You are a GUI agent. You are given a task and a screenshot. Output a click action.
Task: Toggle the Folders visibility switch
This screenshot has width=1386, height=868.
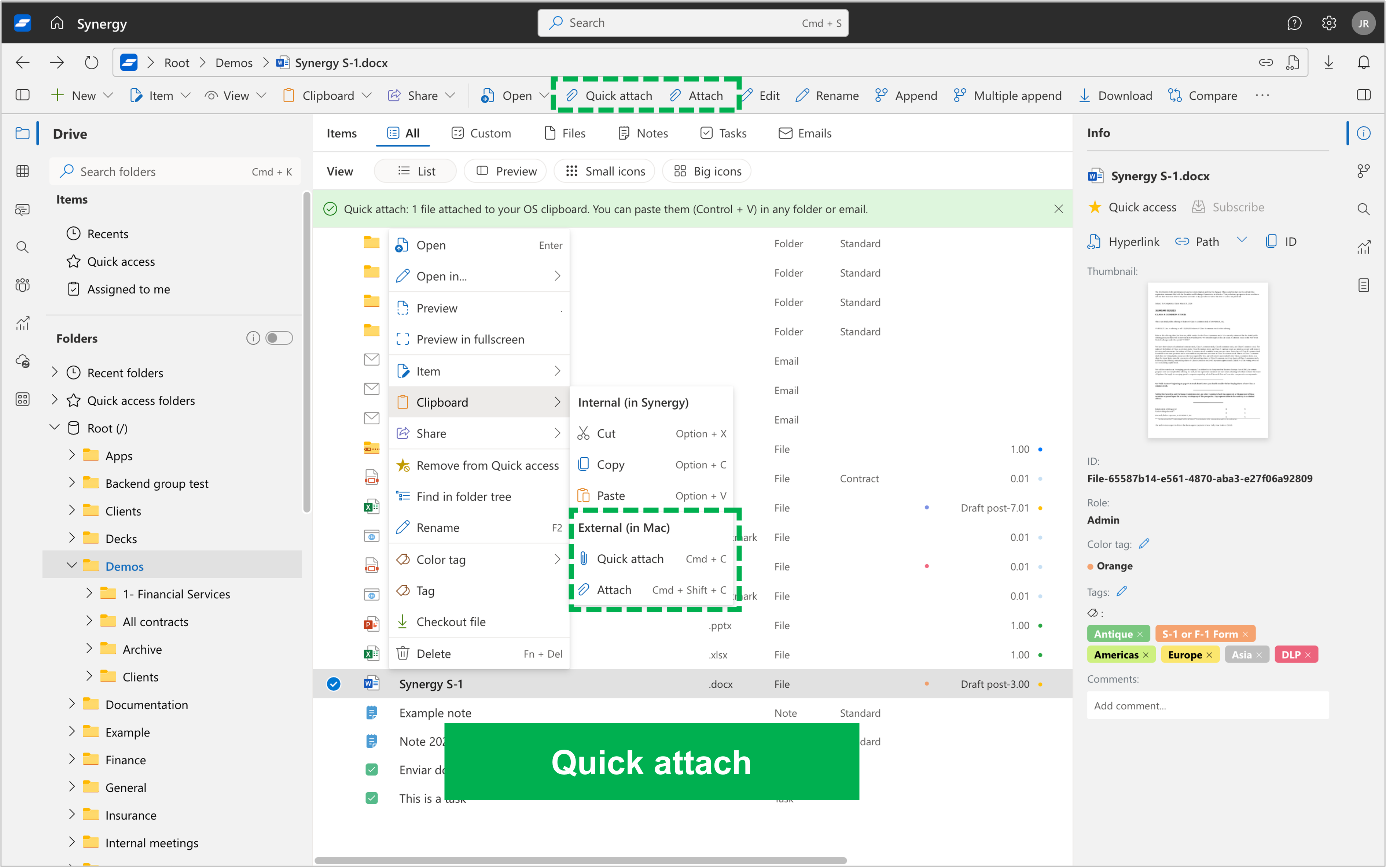pyautogui.click(x=279, y=337)
